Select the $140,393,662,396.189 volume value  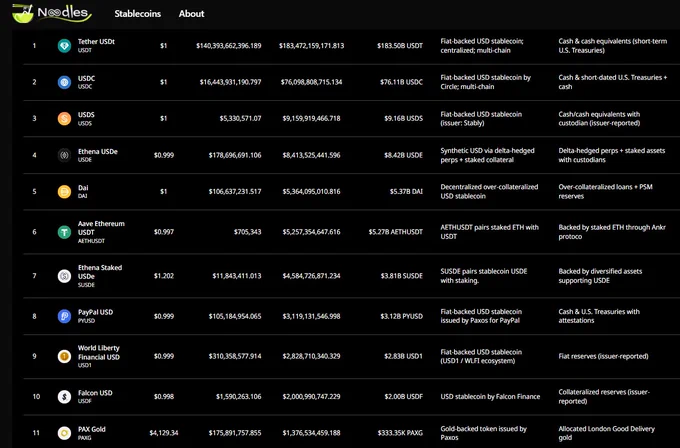[x=229, y=46]
